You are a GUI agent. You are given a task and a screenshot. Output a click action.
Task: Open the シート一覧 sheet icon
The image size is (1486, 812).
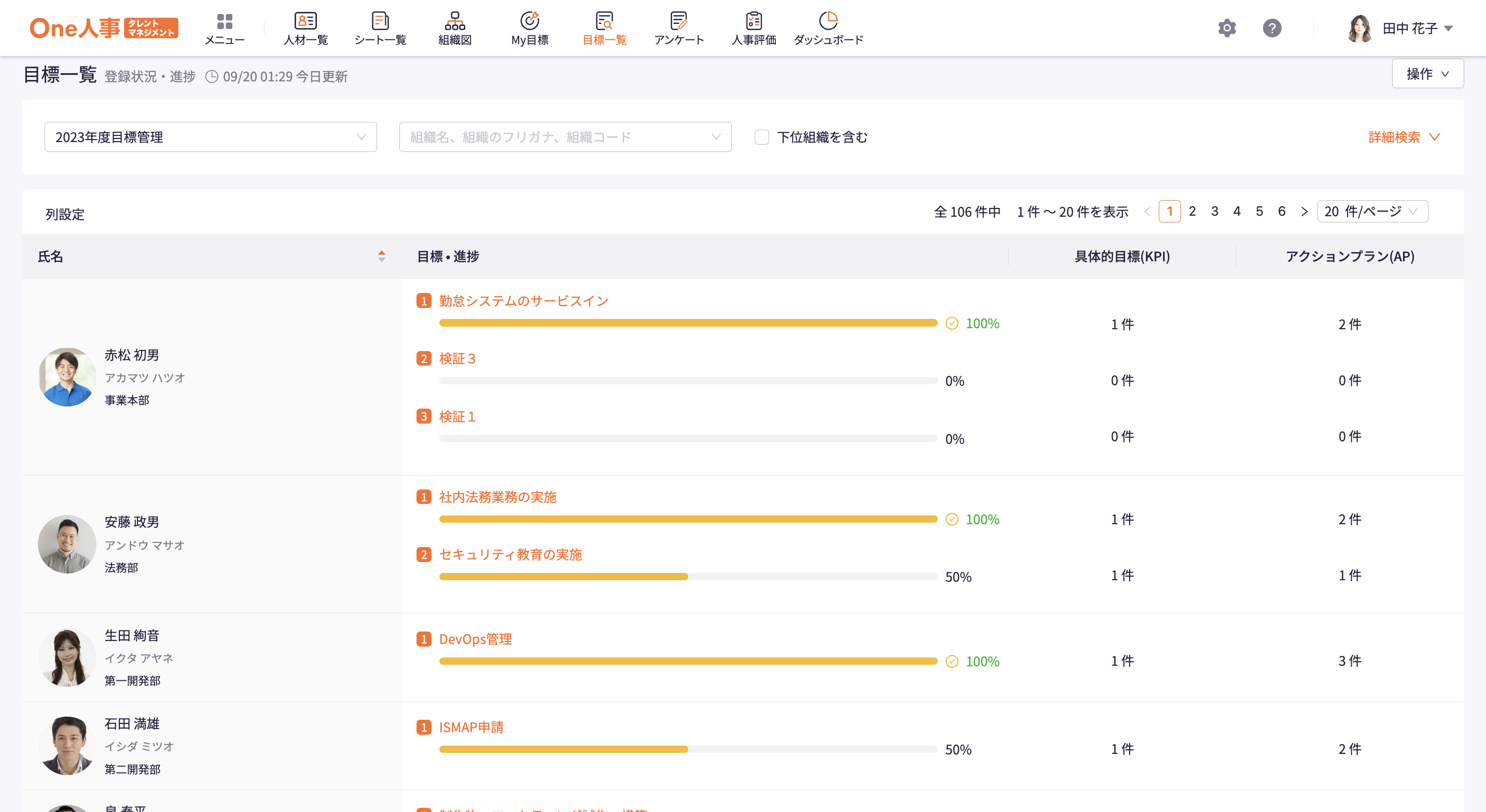tap(380, 22)
